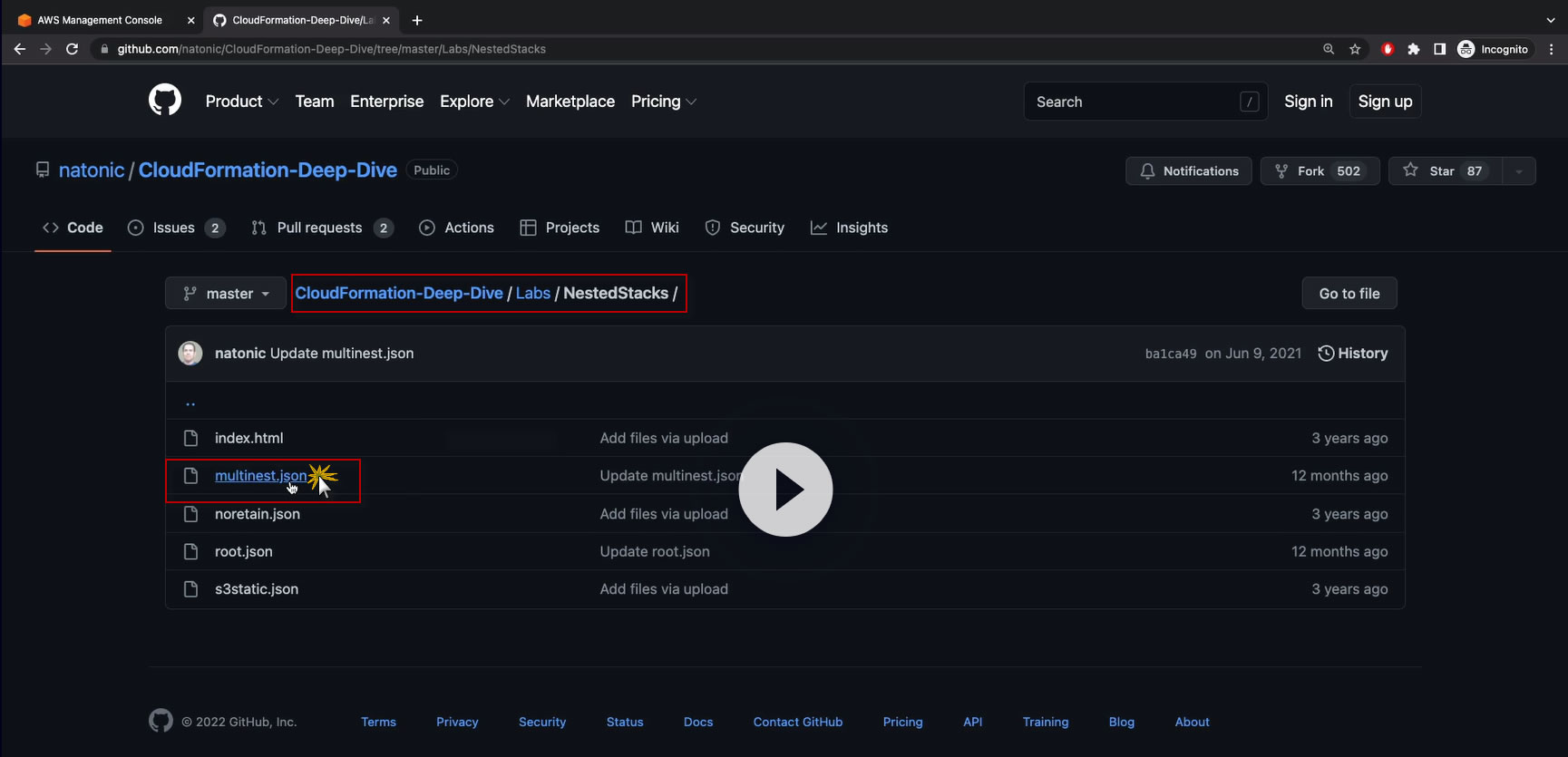
Task: Click the s3static.json file icon
Action: click(x=190, y=589)
